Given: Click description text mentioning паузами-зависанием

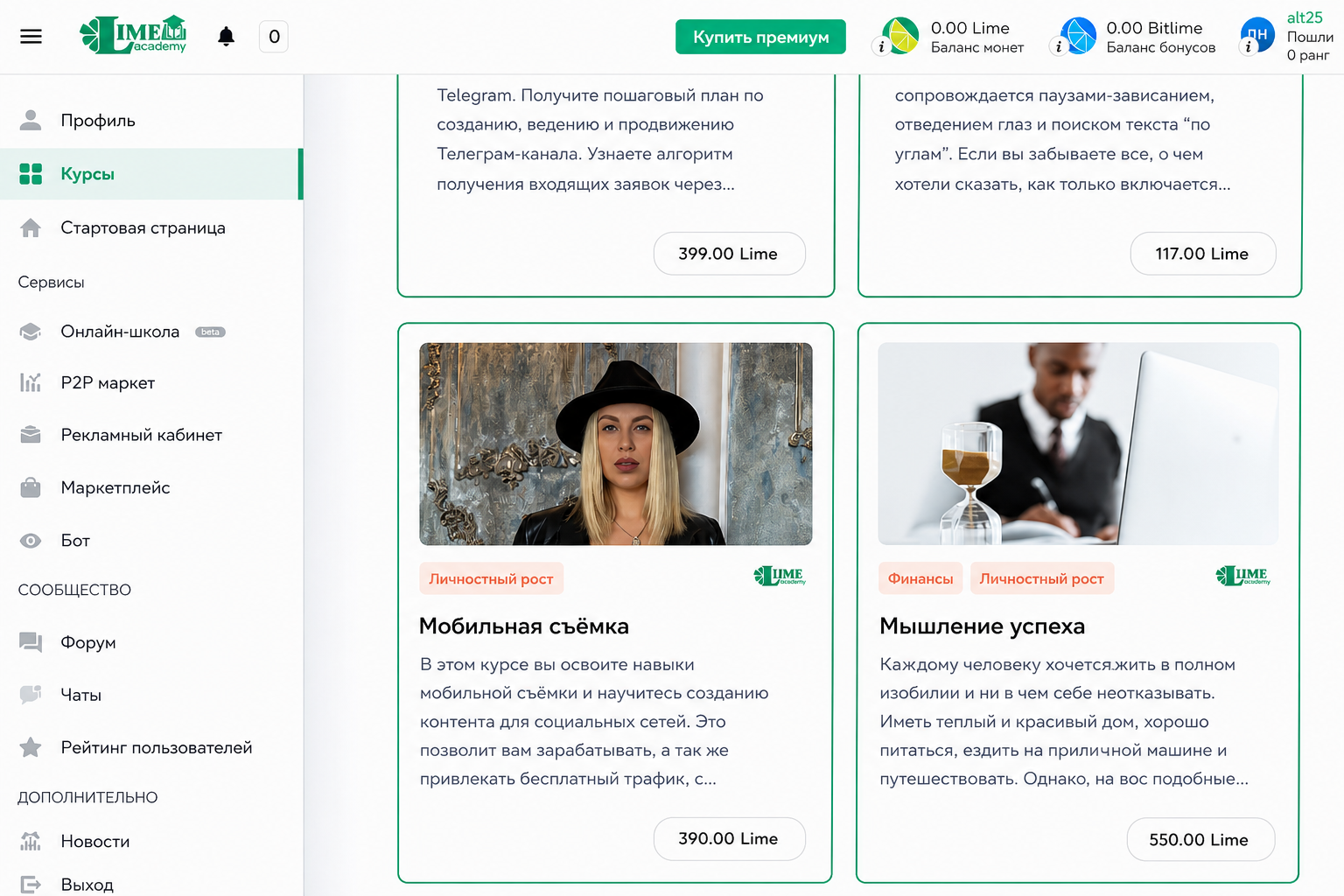Looking at the screenshot, I should [1062, 140].
